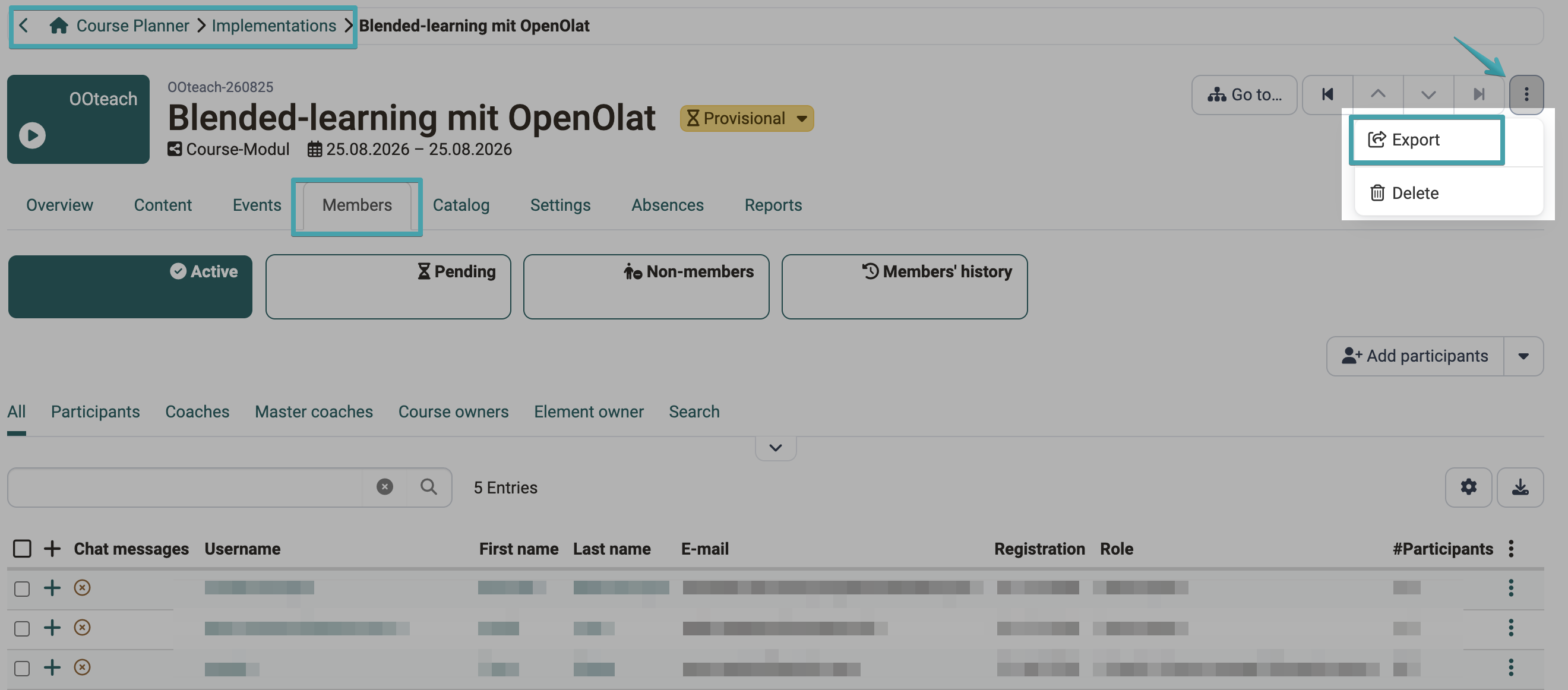Go to next element down arrow
Viewport: 1568px width, 690px height.
(1428, 94)
